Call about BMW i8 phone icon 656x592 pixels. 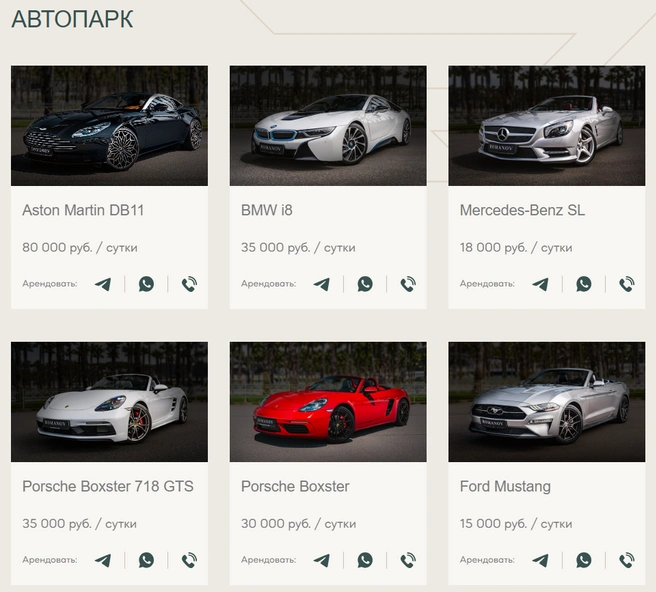tap(408, 284)
